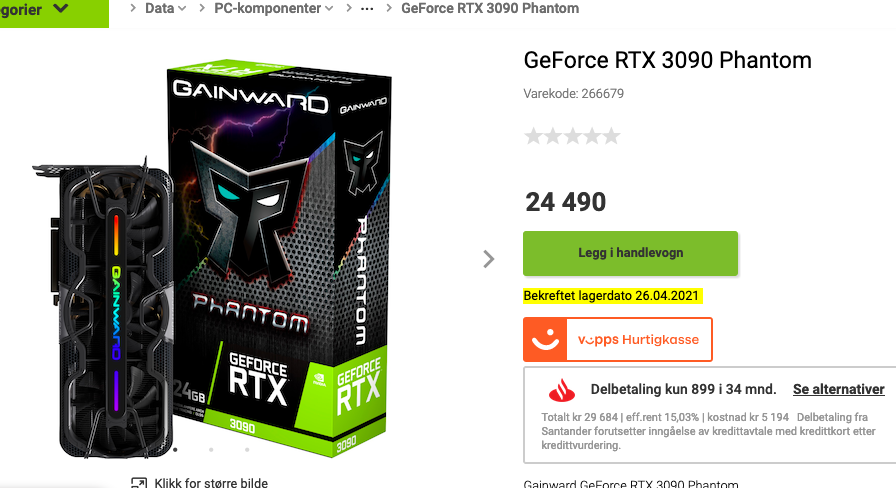The height and width of the screenshot is (488, 896).
Task: Open the PC-komponenter breadcrumb
Action: pyautogui.click(x=267, y=9)
